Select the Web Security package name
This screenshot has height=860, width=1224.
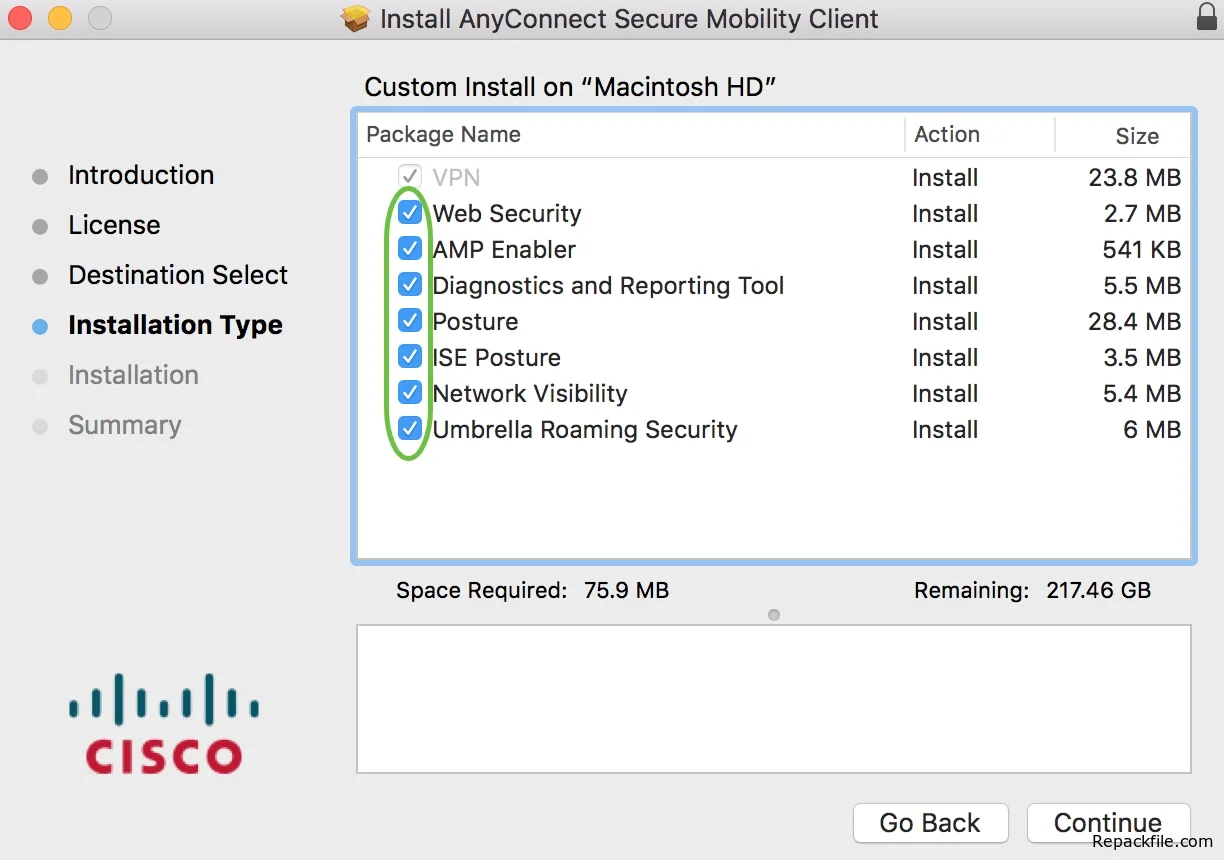tap(507, 213)
